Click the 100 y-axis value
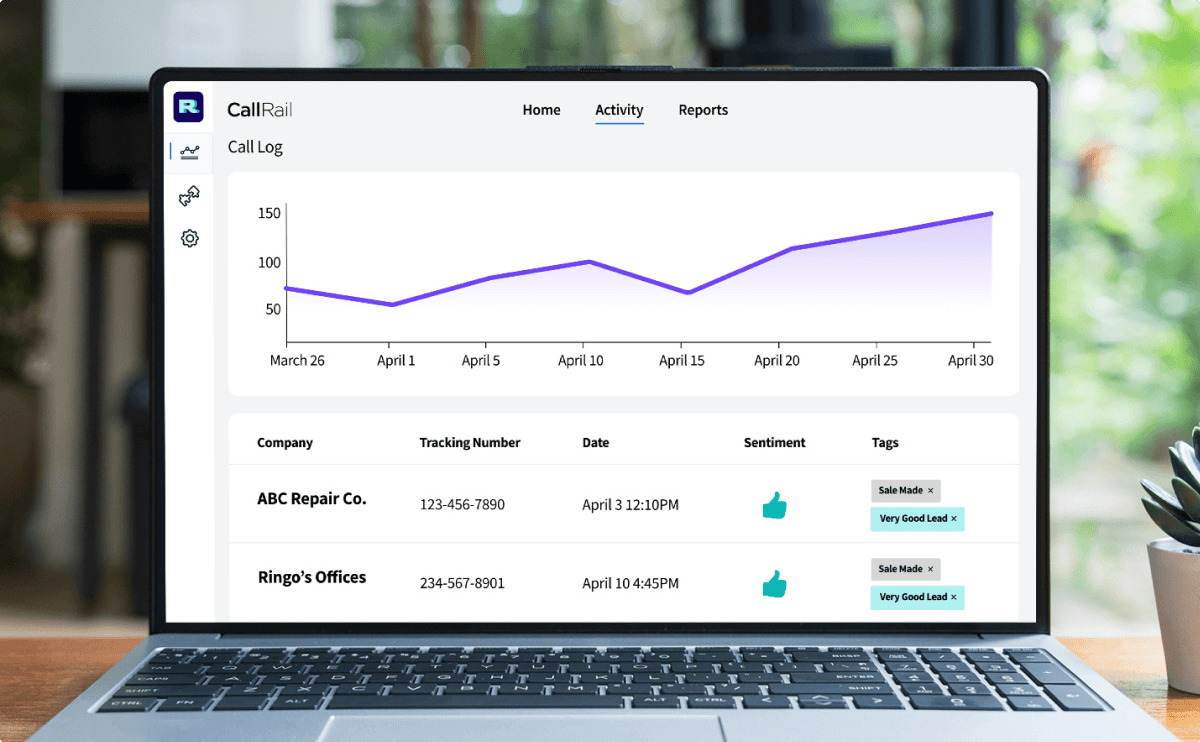The width and height of the screenshot is (1200, 742). coord(269,263)
